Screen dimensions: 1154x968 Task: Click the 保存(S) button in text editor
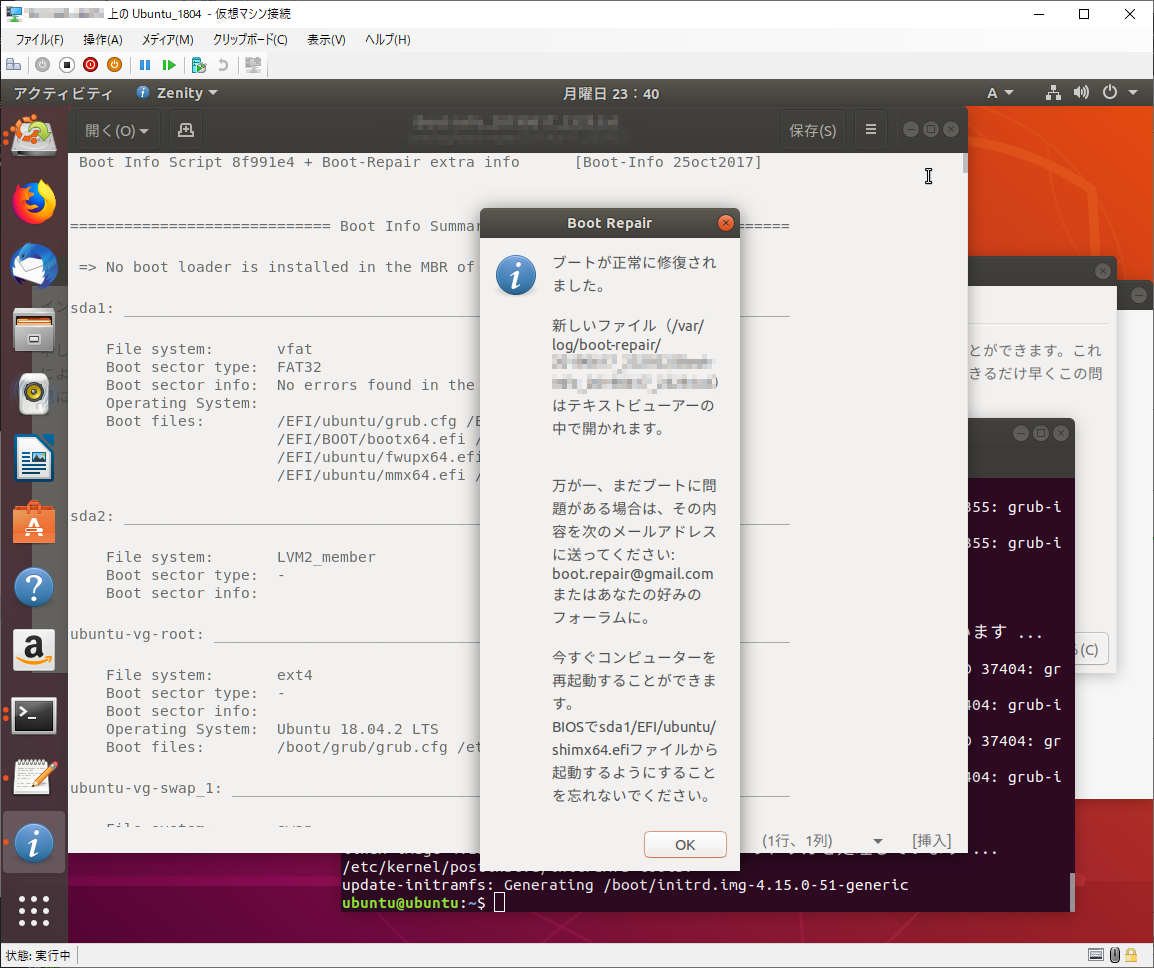pos(813,130)
